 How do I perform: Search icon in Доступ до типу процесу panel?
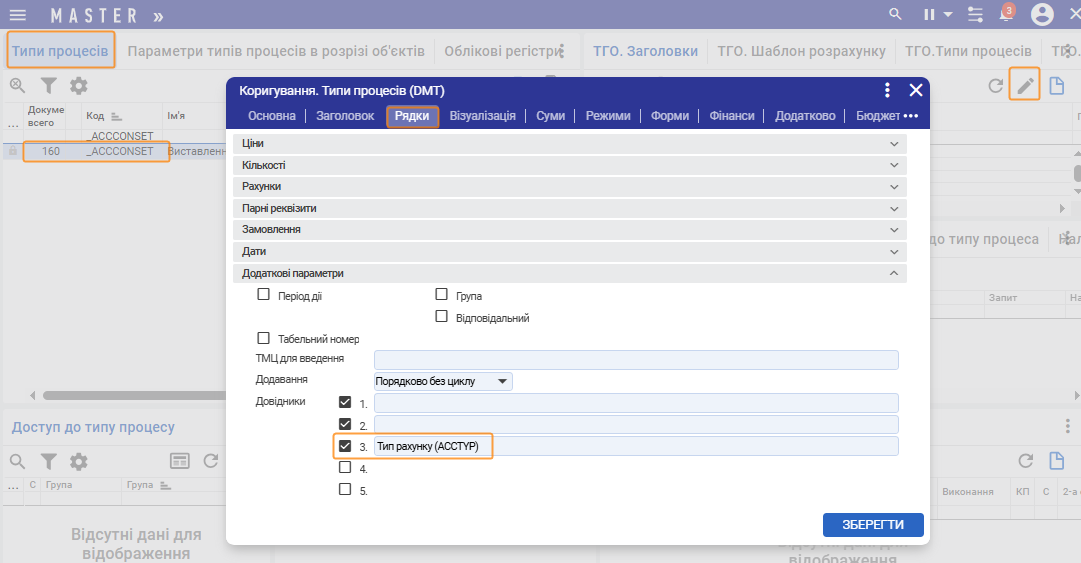pos(17,461)
